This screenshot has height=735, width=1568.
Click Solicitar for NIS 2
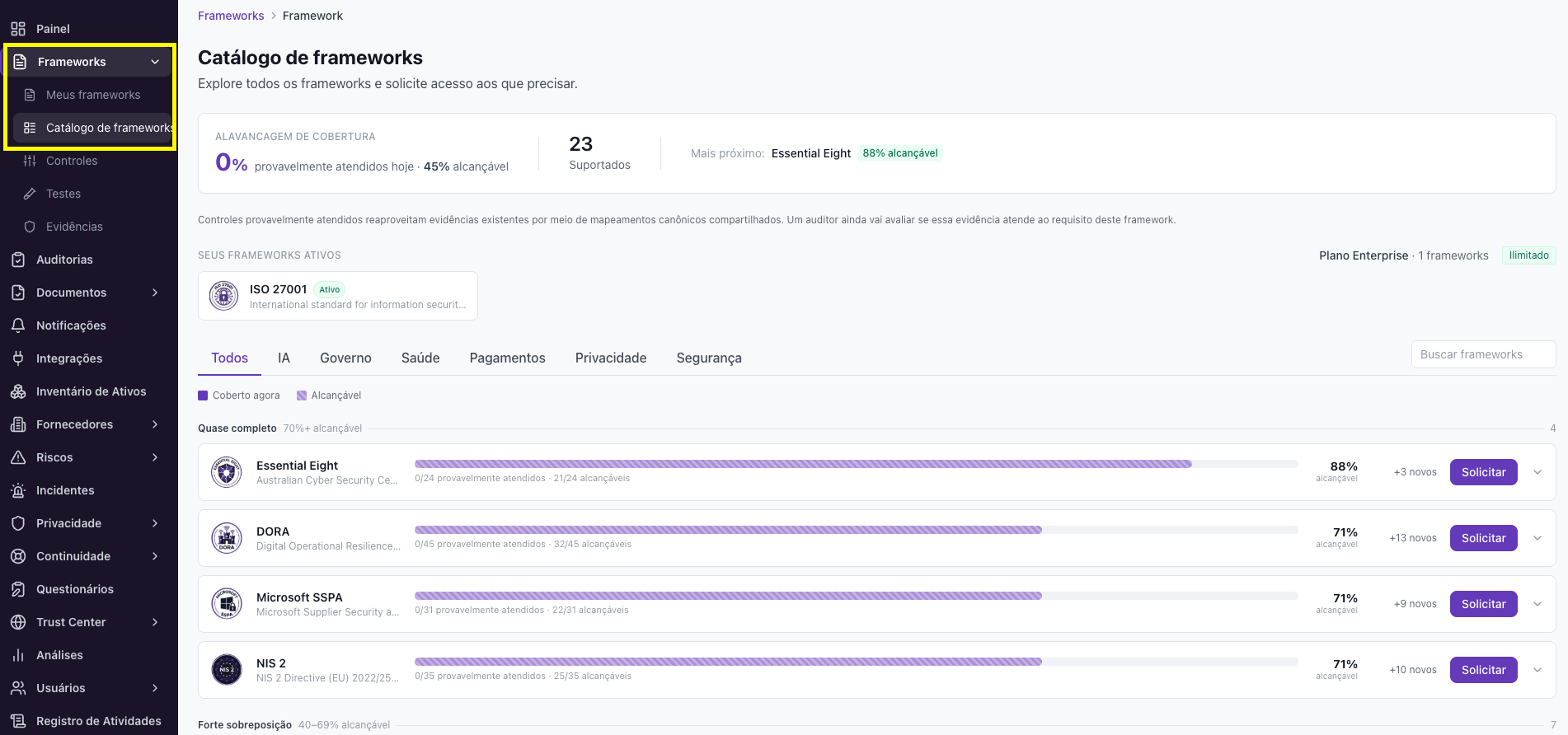(x=1483, y=670)
